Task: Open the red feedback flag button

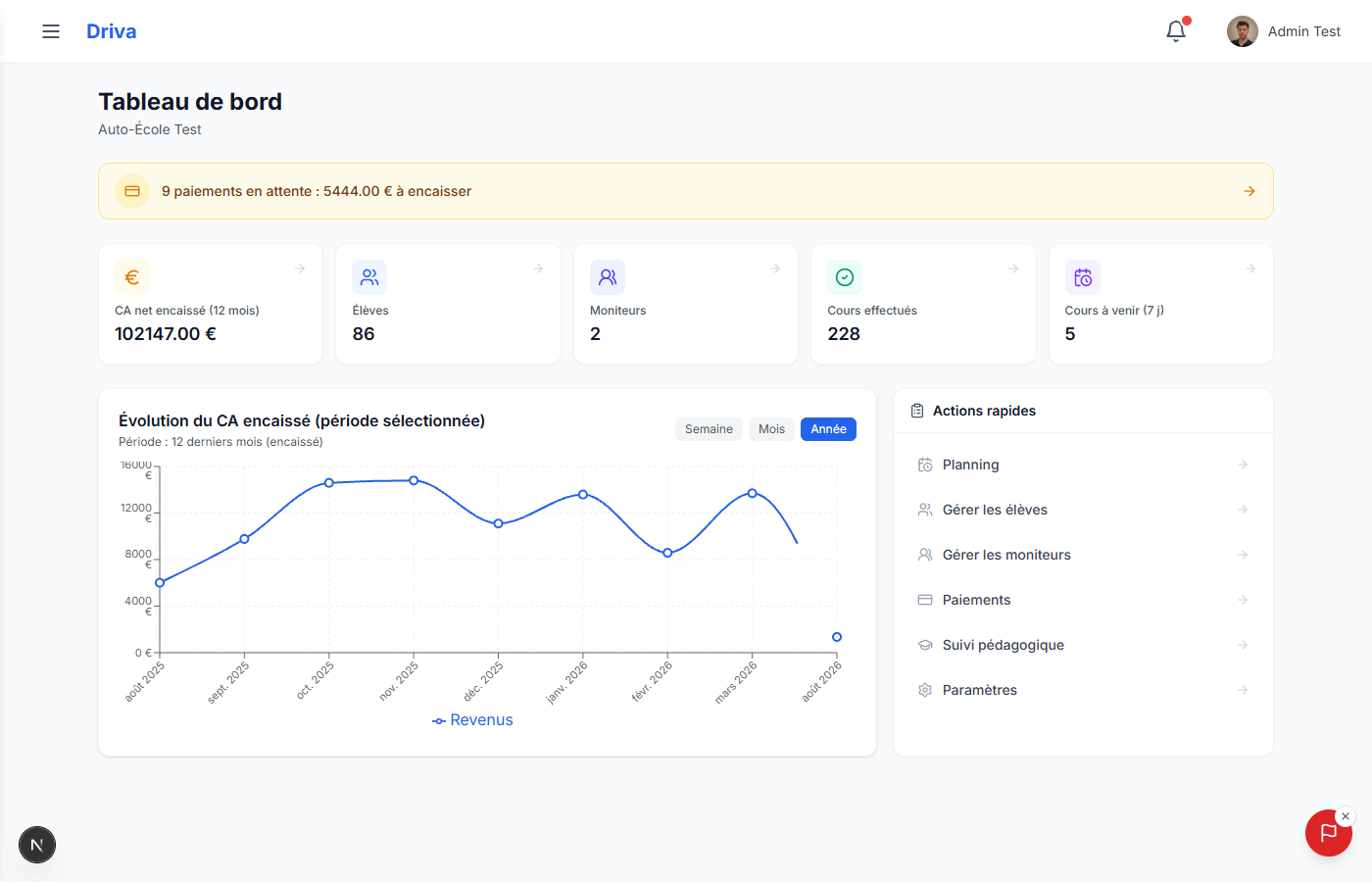Action: click(1329, 833)
